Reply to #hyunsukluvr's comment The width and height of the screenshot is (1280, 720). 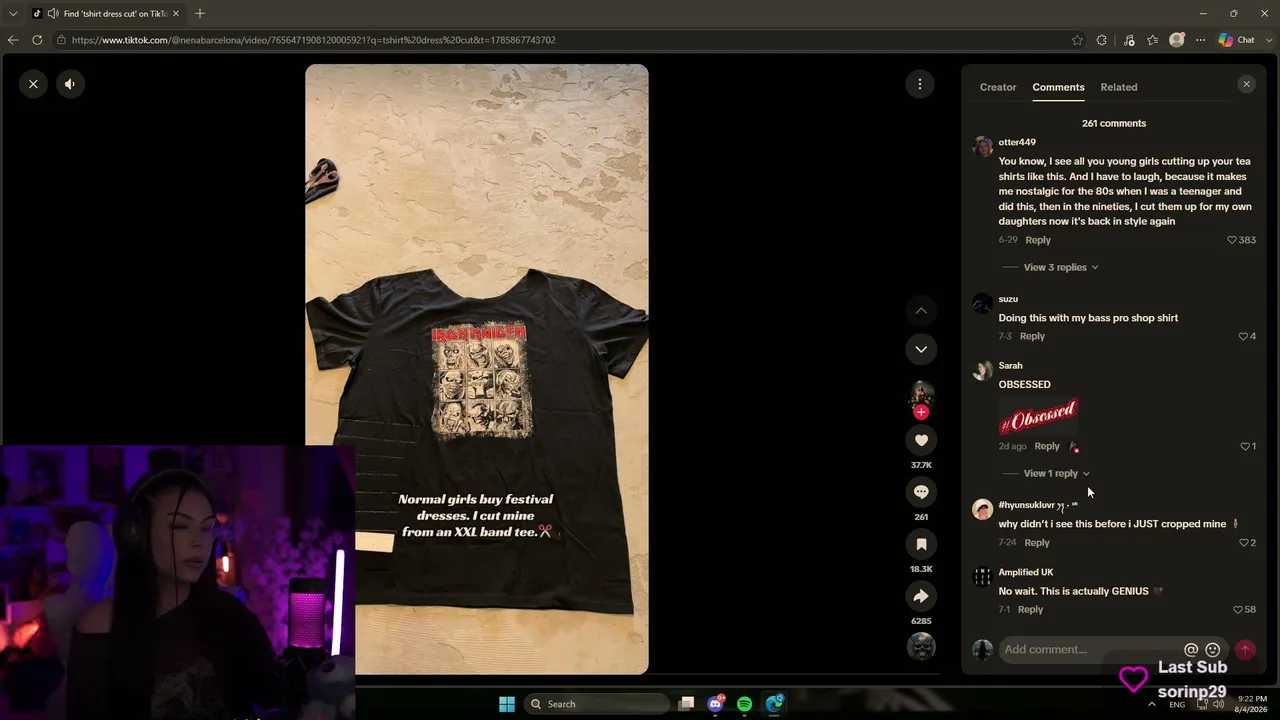pyautogui.click(x=1037, y=543)
